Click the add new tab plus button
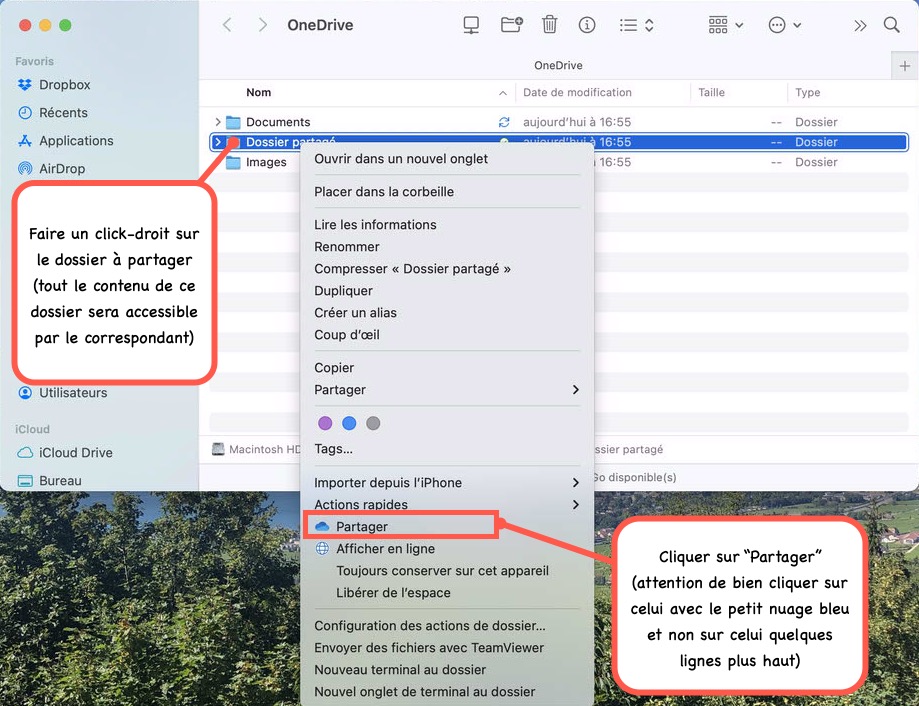This screenshot has height=706, width=919. [905, 65]
